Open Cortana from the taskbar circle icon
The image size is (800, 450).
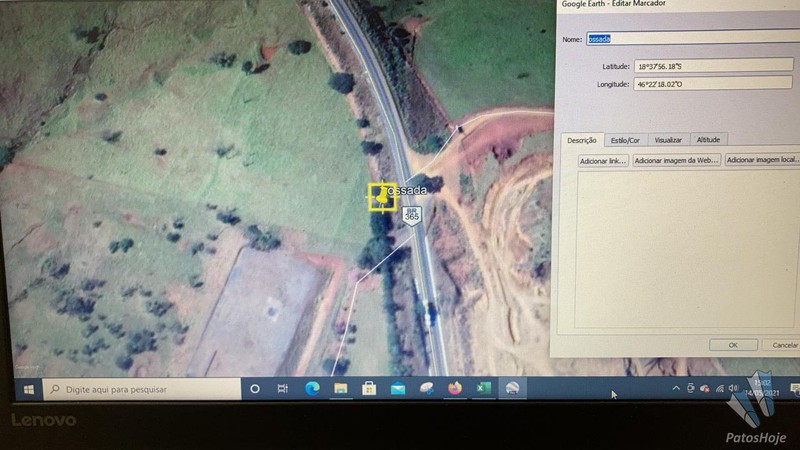pyautogui.click(x=255, y=389)
